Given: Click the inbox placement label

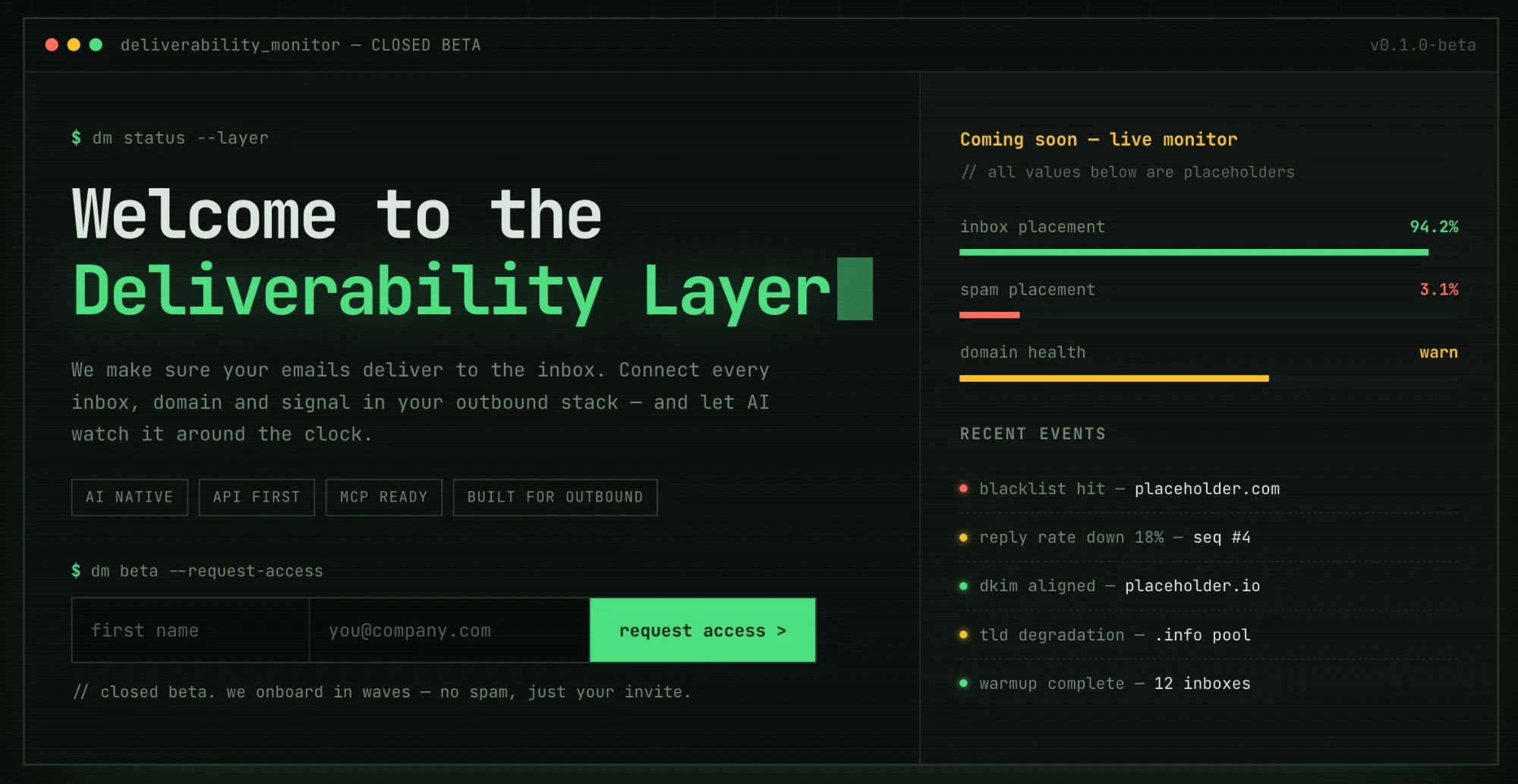Looking at the screenshot, I should (1032, 227).
